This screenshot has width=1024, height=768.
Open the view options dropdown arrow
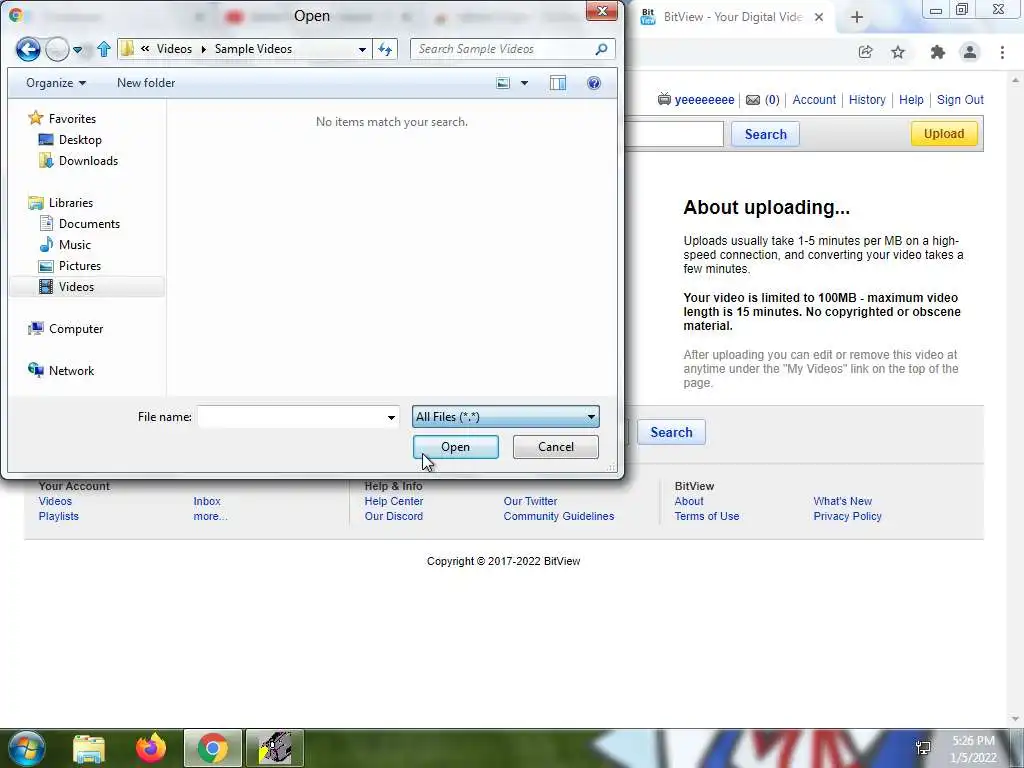(524, 83)
